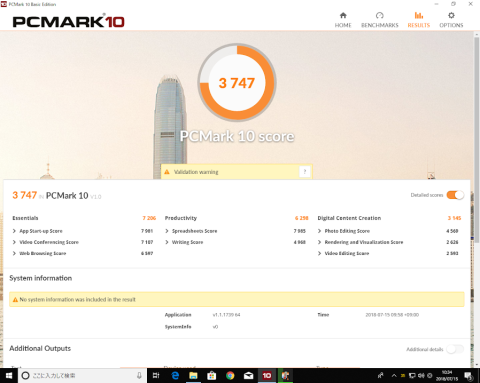Click the no system information warning icon
This screenshot has width=480, height=383.
coord(15,300)
